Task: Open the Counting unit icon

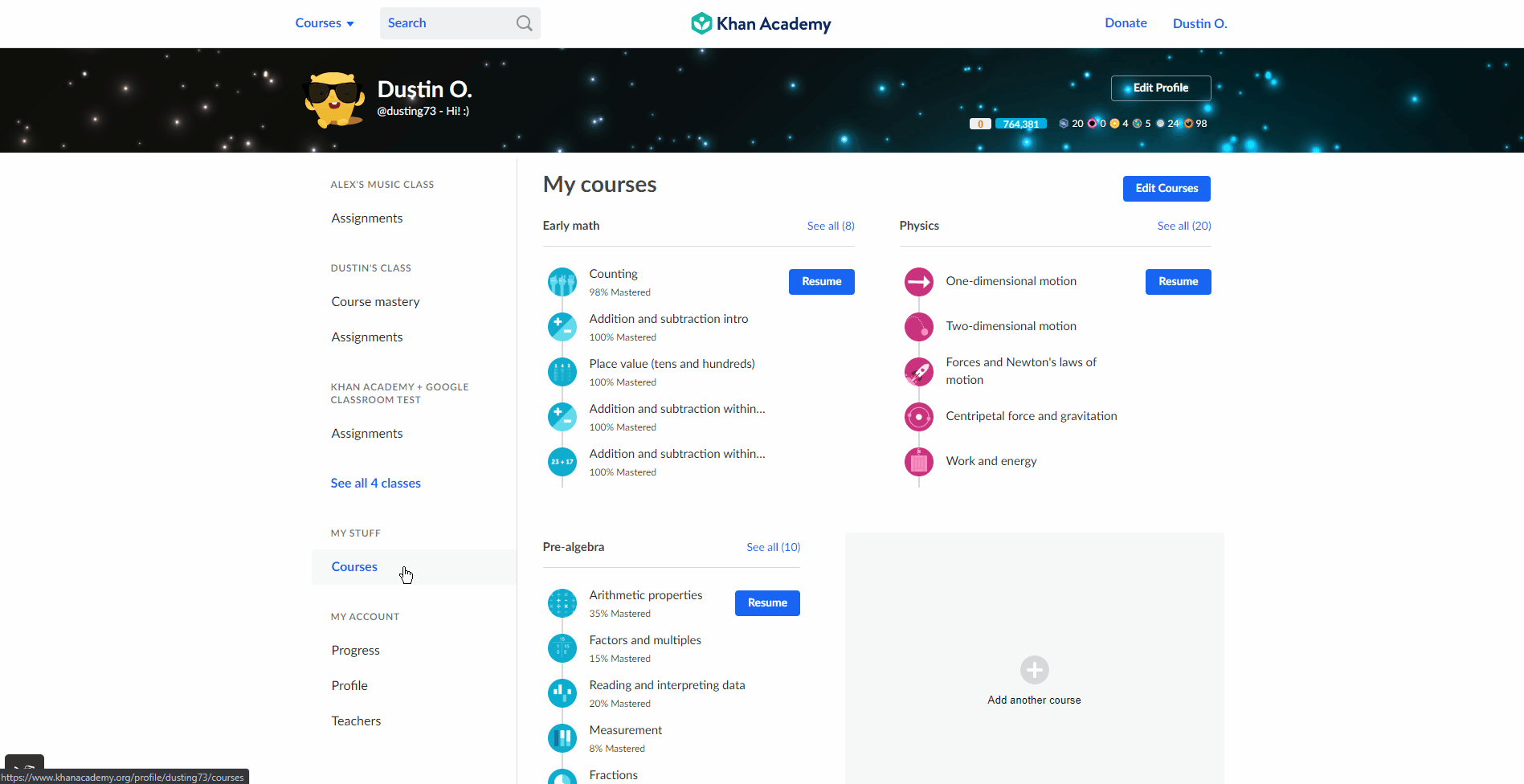Action: 562,282
